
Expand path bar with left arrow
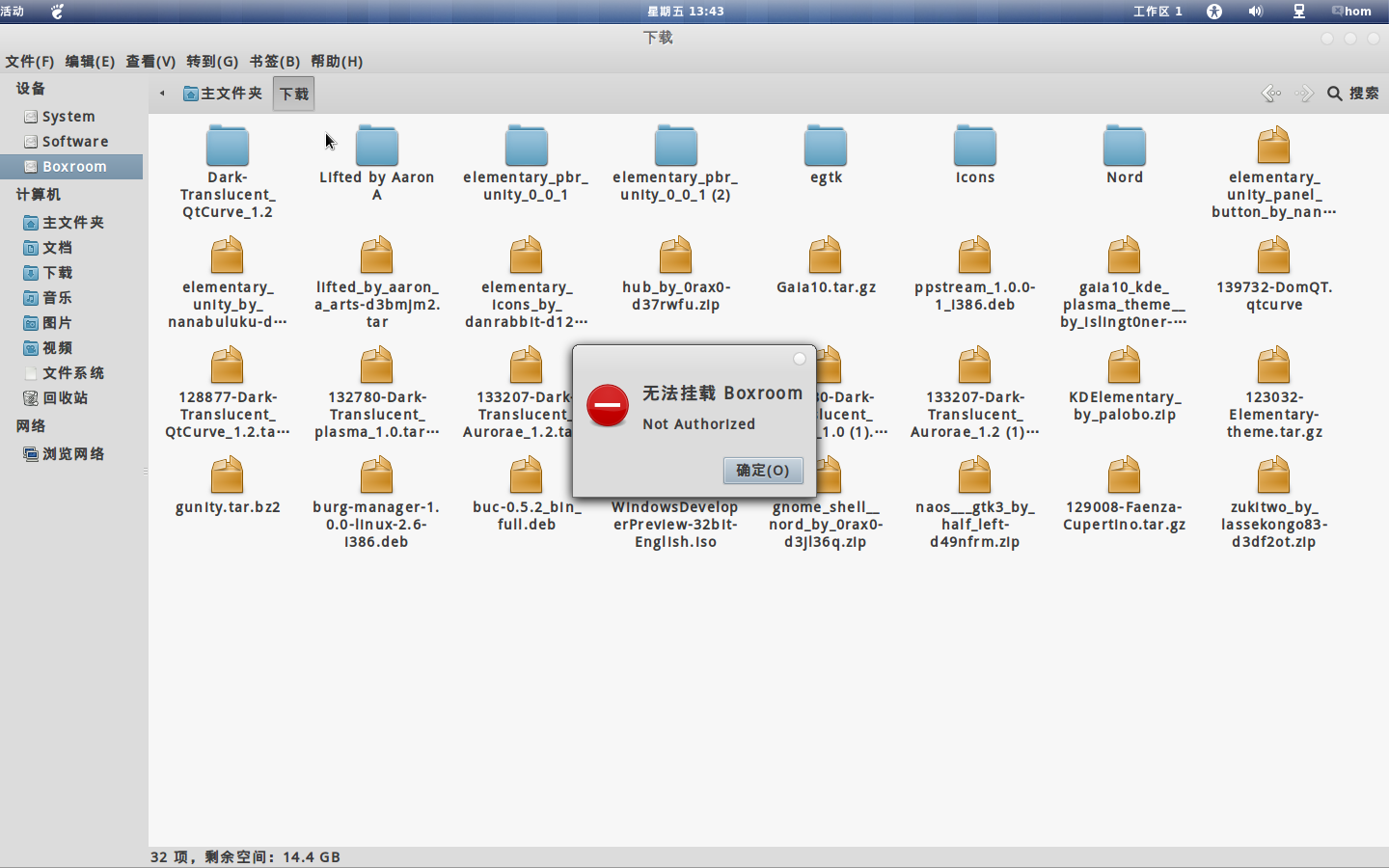point(162,94)
